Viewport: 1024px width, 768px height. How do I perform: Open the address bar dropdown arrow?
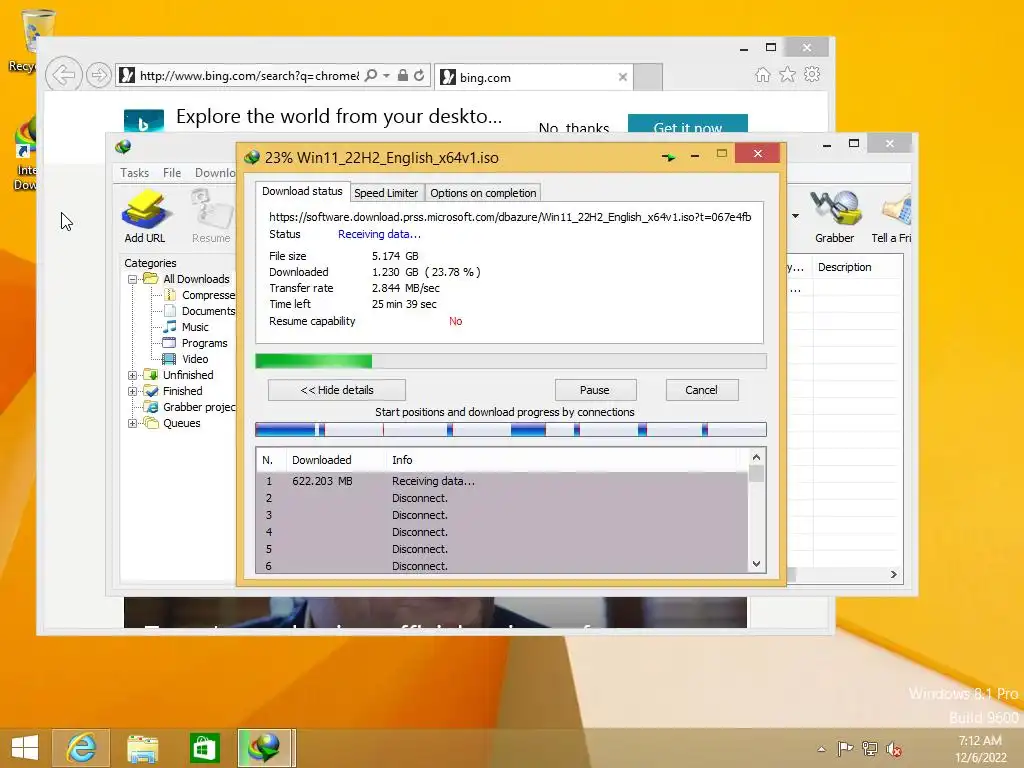387,76
